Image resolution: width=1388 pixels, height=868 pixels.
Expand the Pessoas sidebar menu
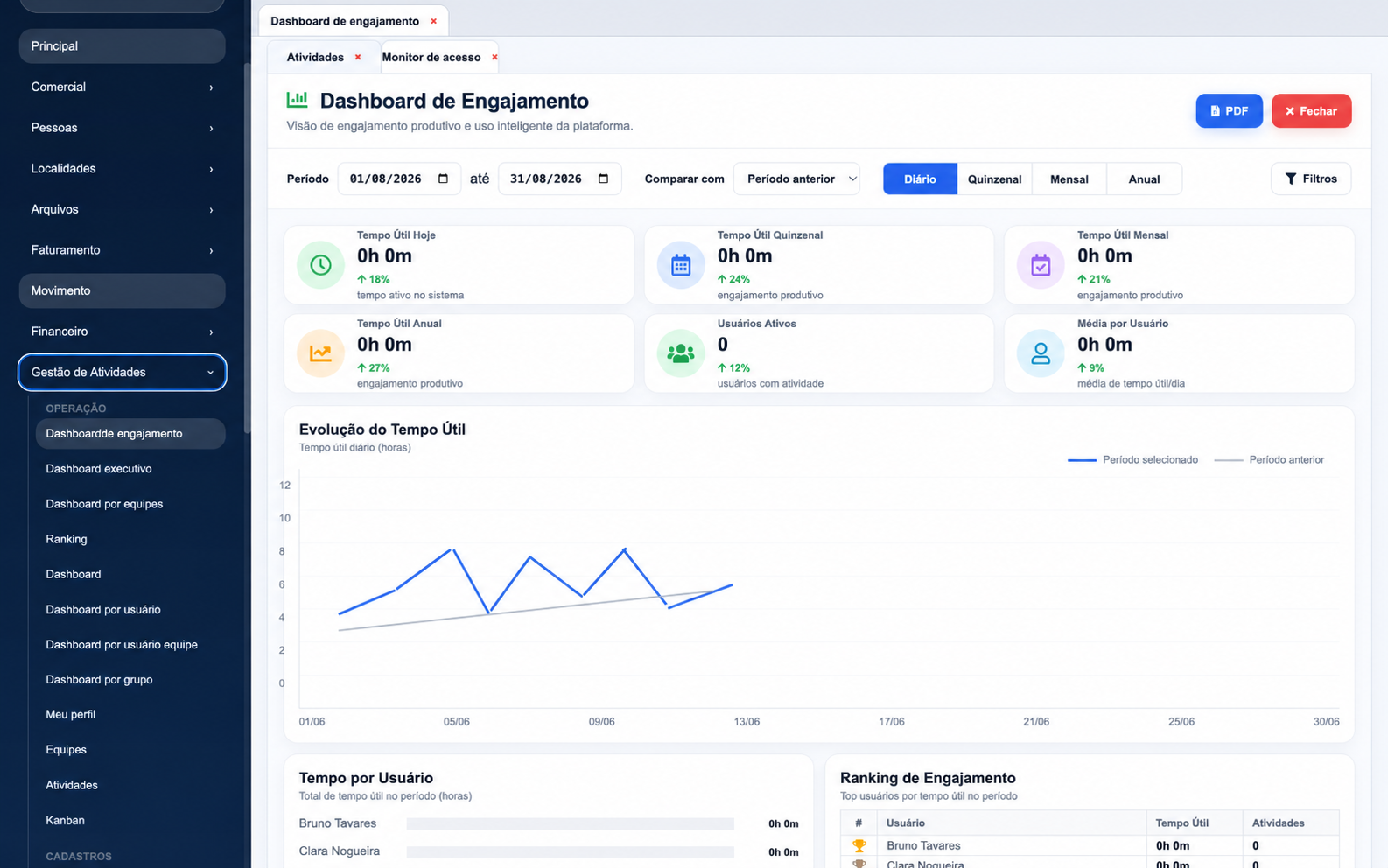coord(122,128)
